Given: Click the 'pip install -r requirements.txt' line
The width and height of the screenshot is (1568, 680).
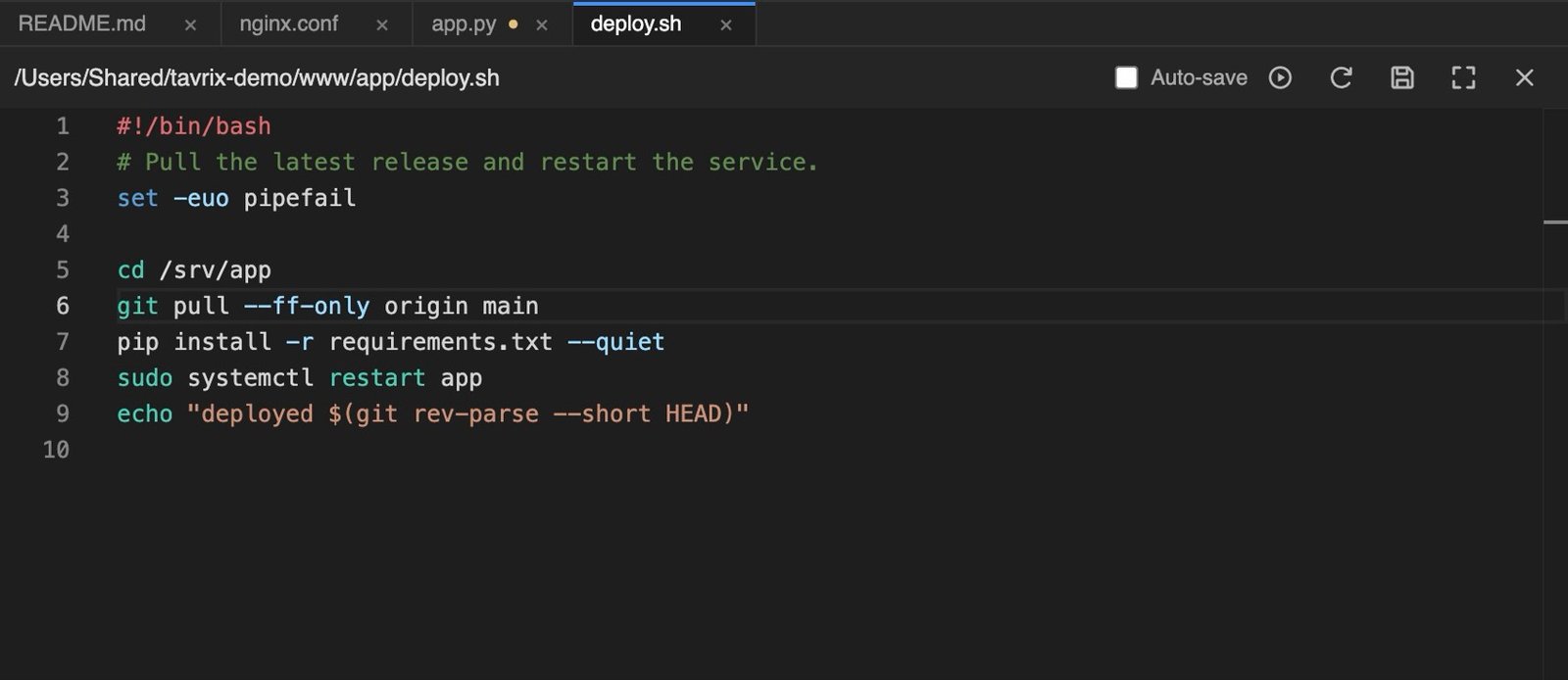Looking at the screenshot, I should point(390,342).
